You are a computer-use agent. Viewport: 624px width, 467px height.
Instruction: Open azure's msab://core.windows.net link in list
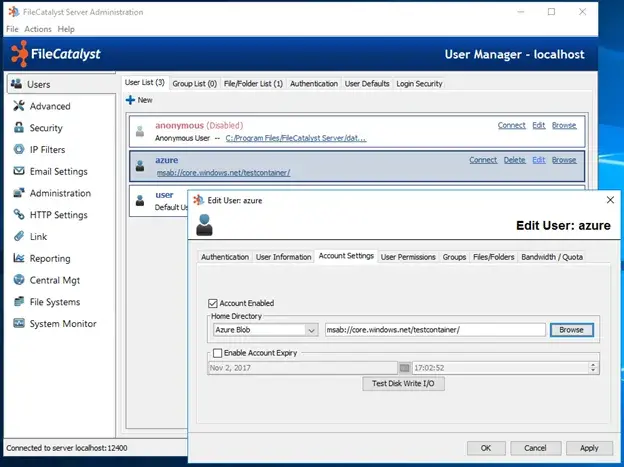point(223,173)
